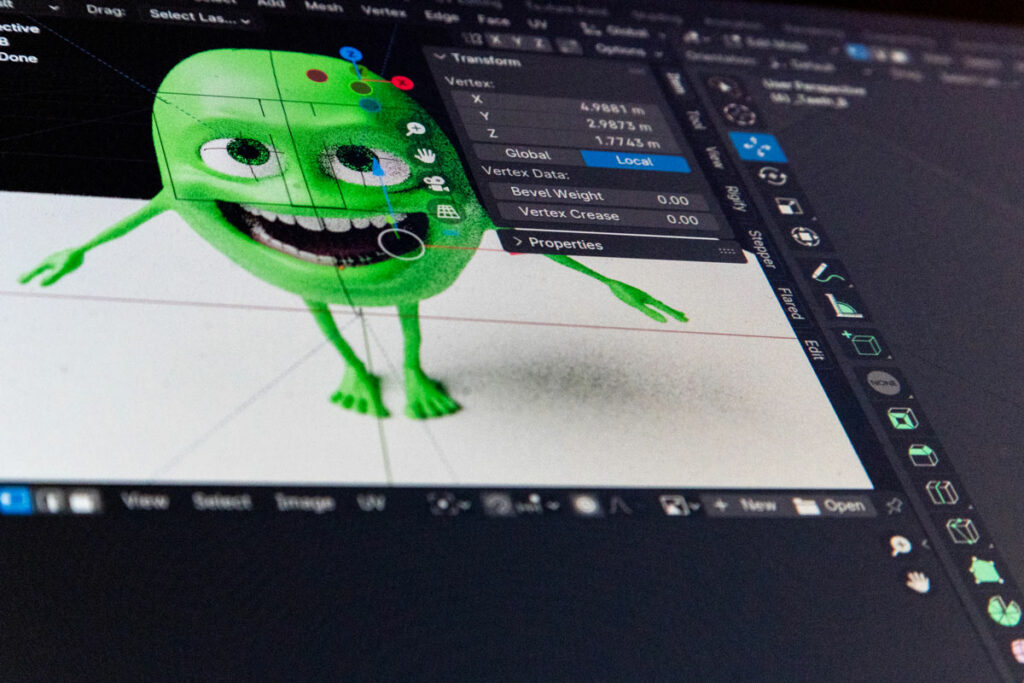The width and height of the screenshot is (1024, 683).
Task: Toggle proportional editing in the UV editor
Action: tap(586, 505)
